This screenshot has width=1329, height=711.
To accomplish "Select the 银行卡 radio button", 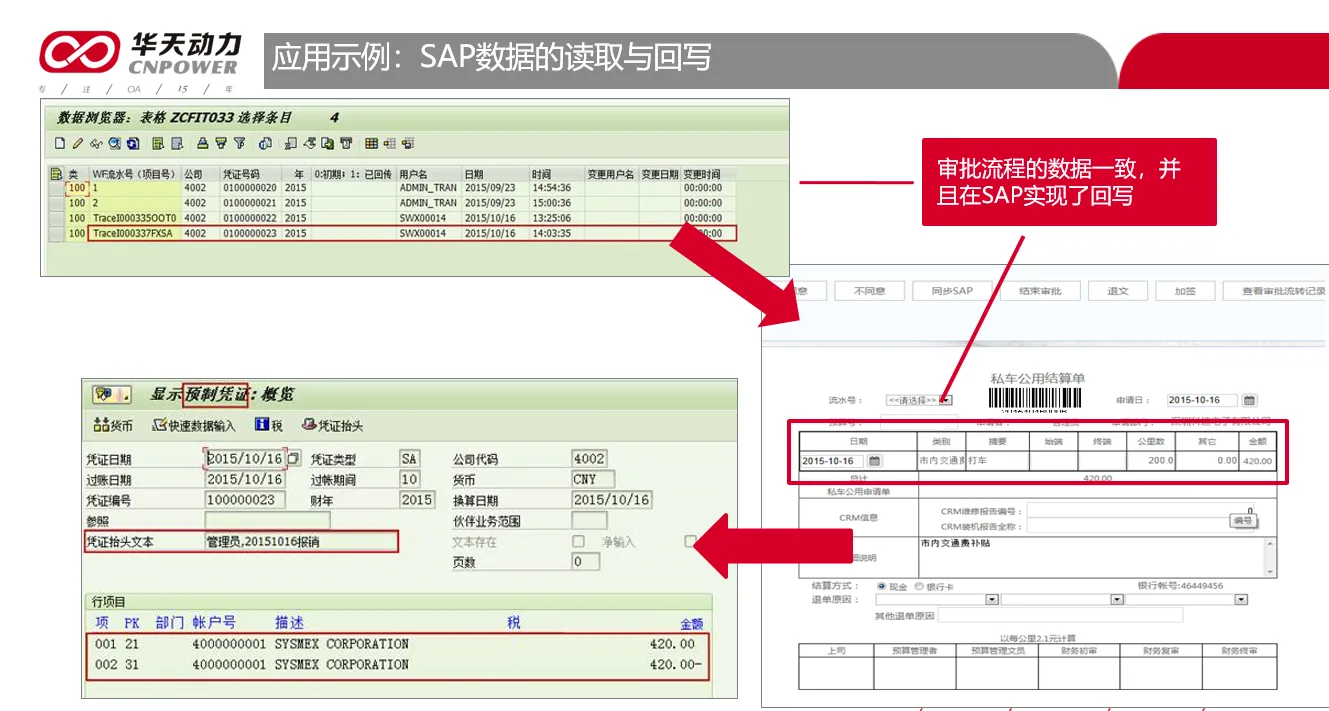I will pyautogui.click(x=919, y=586).
